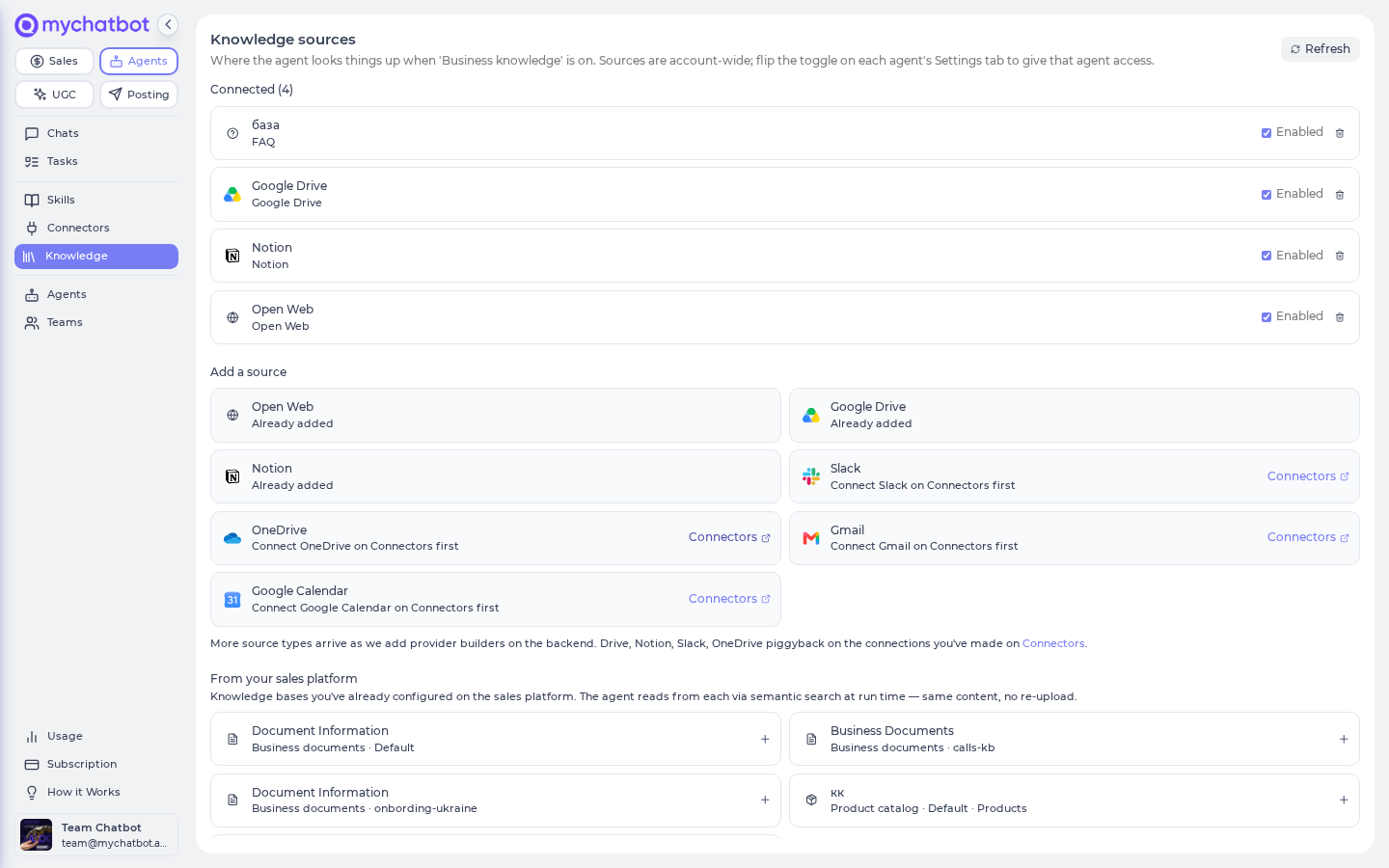Toggle the Notion Enabled checkbox
1389x868 pixels.
coord(1266,256)
